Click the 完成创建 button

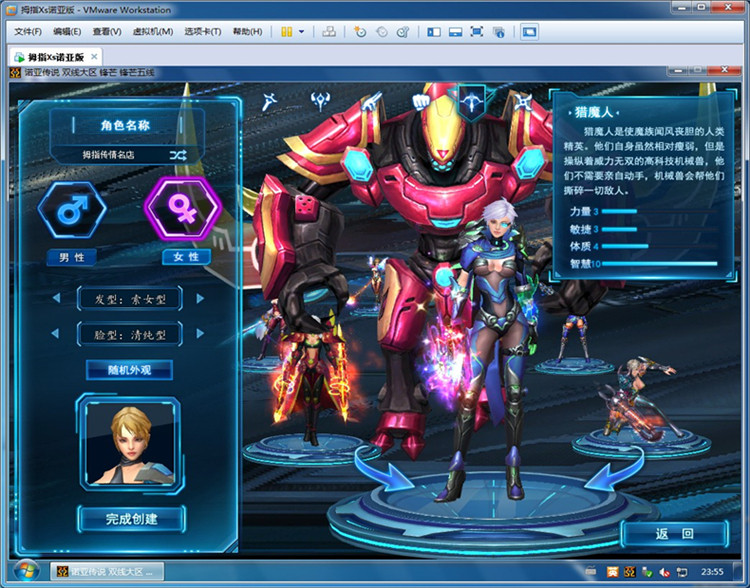coord(132,519)
